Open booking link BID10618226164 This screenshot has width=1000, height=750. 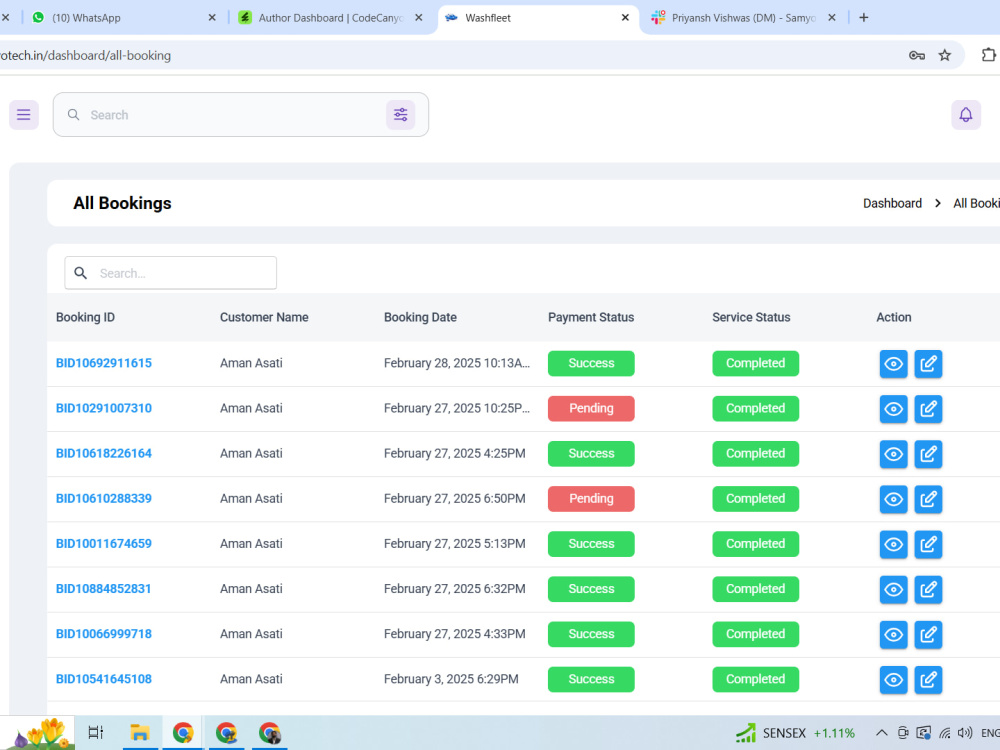[x=104, y=453]
